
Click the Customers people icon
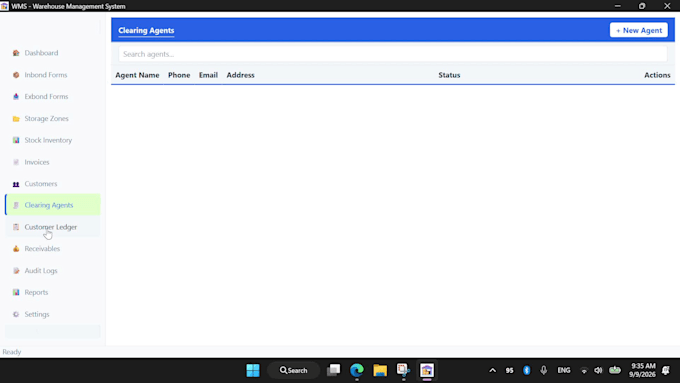click(16, 184)
